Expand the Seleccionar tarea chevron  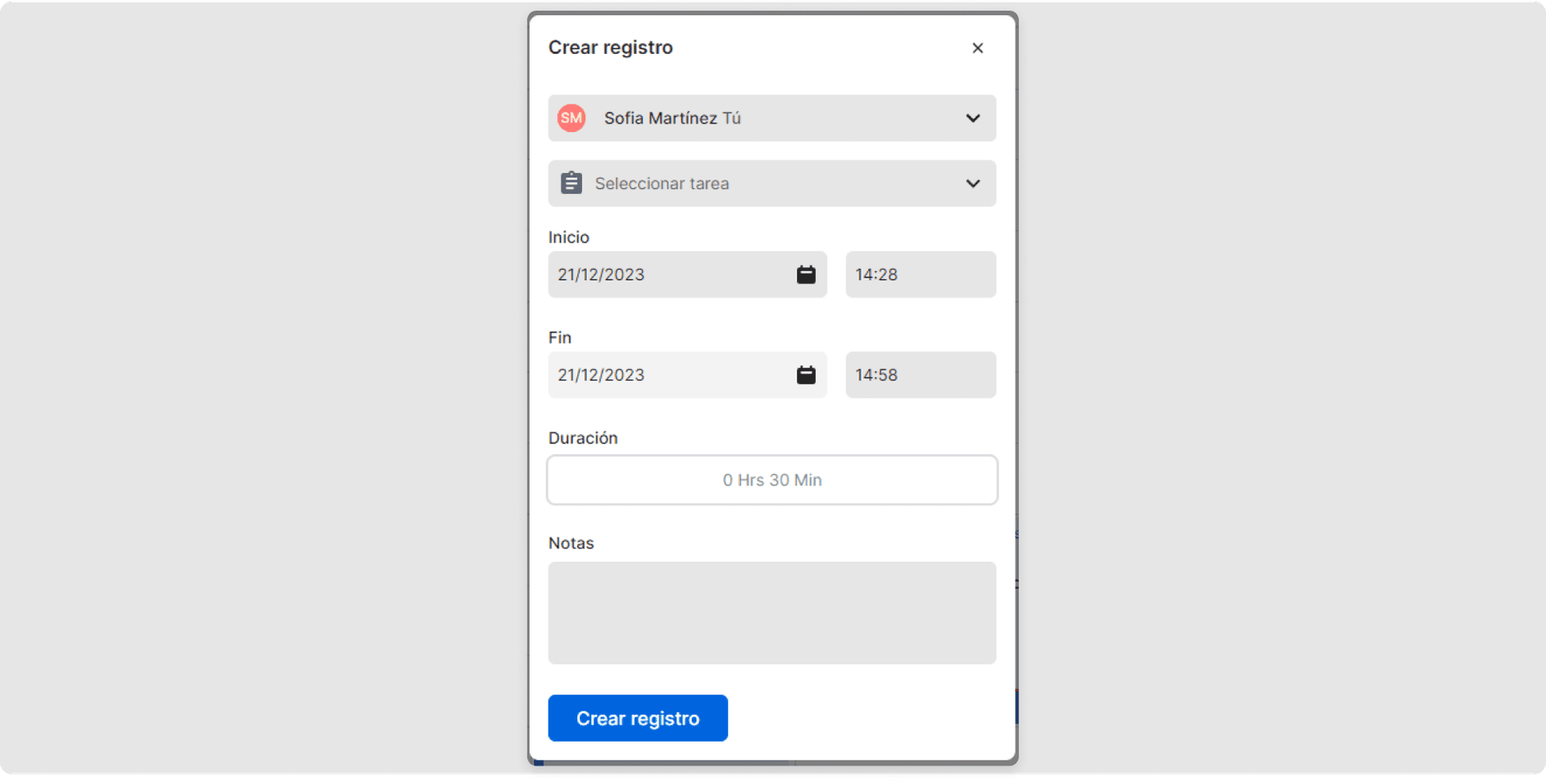tap(973, 184)
